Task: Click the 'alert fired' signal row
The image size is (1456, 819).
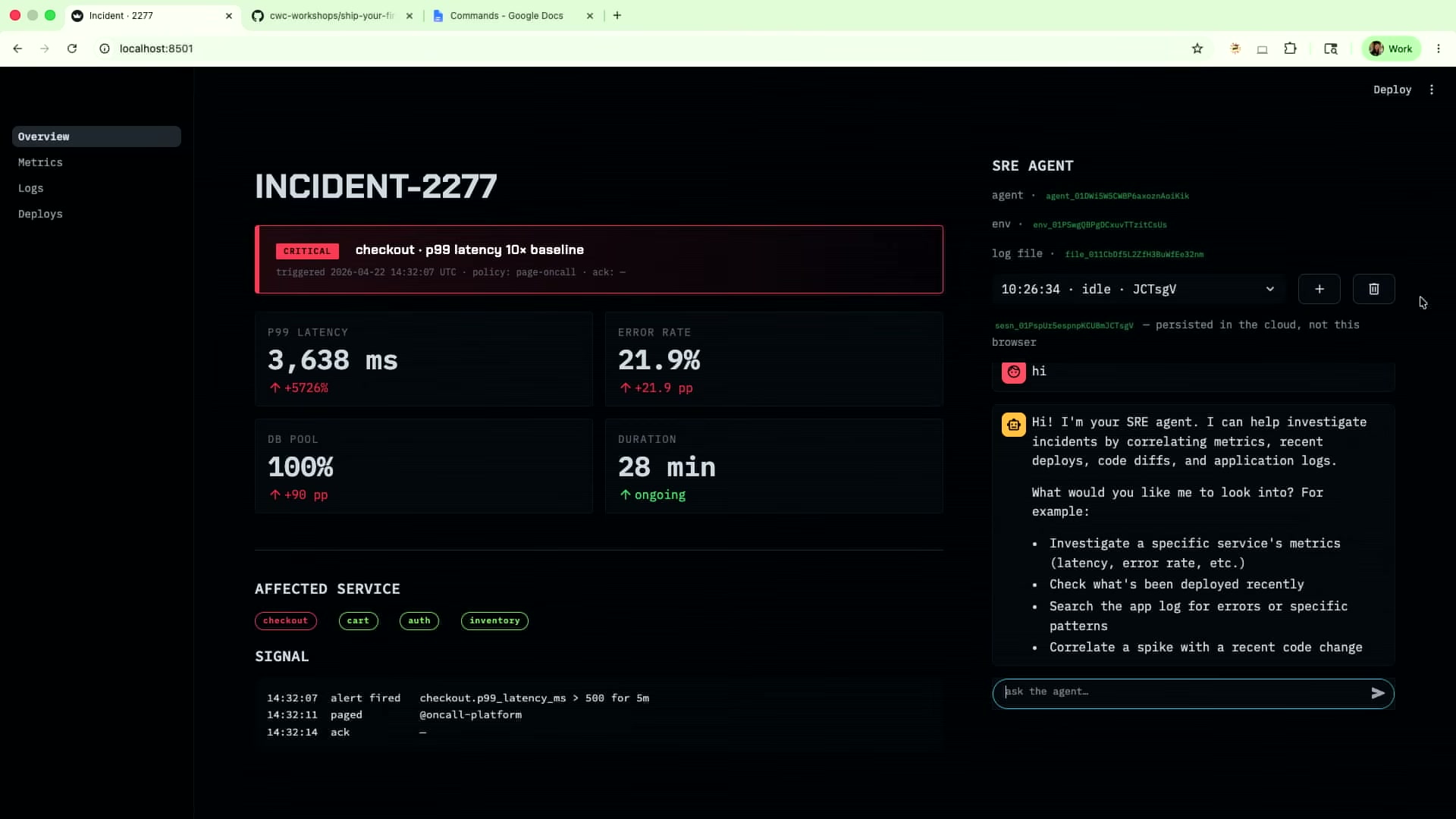Action: tap(458, 698)
